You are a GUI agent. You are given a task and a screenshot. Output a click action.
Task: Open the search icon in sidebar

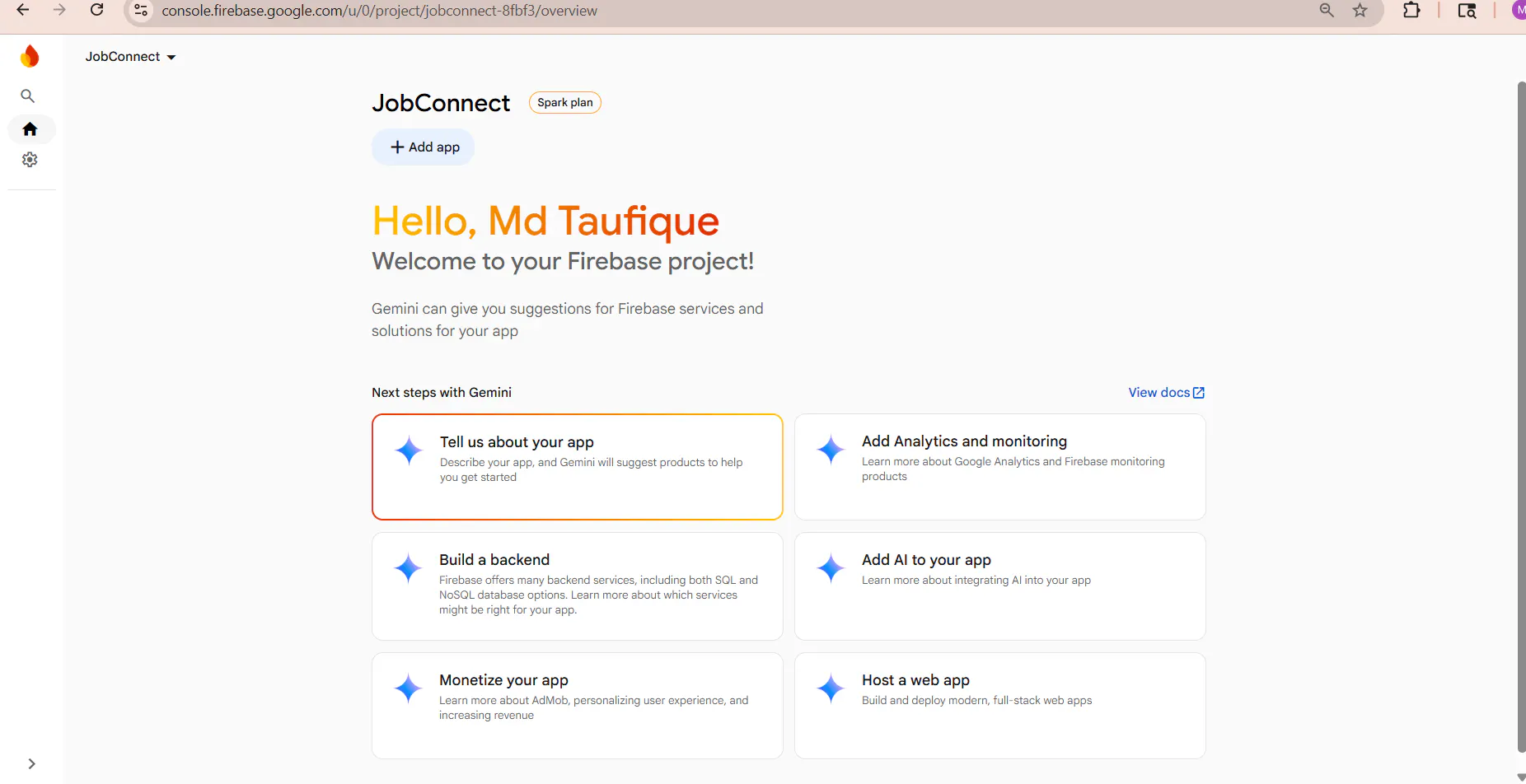click(27, 96)
